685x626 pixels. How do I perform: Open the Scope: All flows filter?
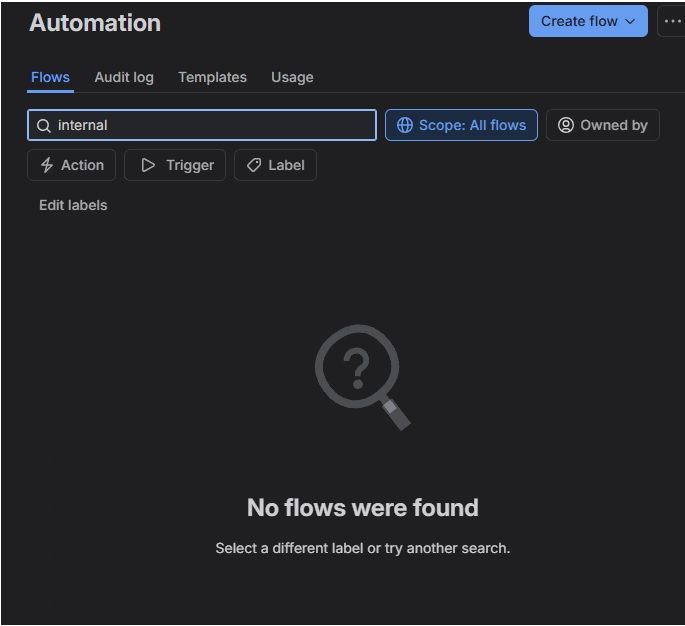coord(461,125)
